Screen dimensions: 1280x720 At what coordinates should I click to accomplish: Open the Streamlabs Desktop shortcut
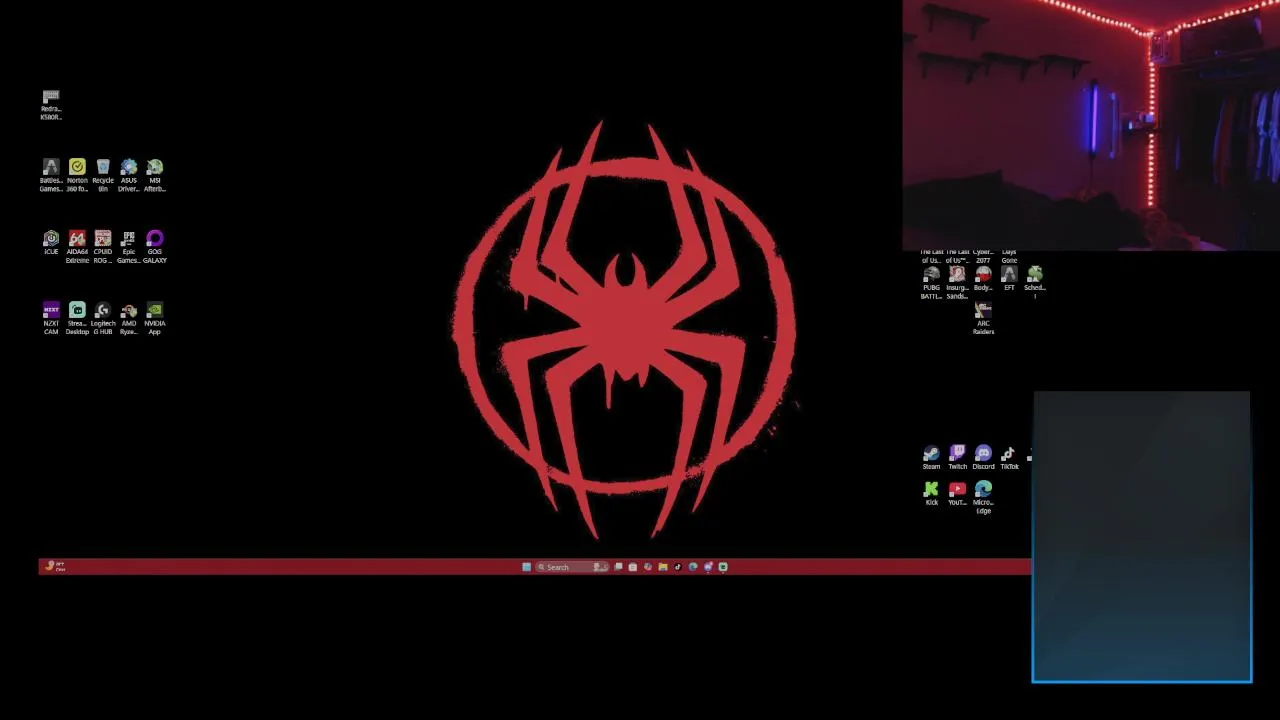(77, 319)
